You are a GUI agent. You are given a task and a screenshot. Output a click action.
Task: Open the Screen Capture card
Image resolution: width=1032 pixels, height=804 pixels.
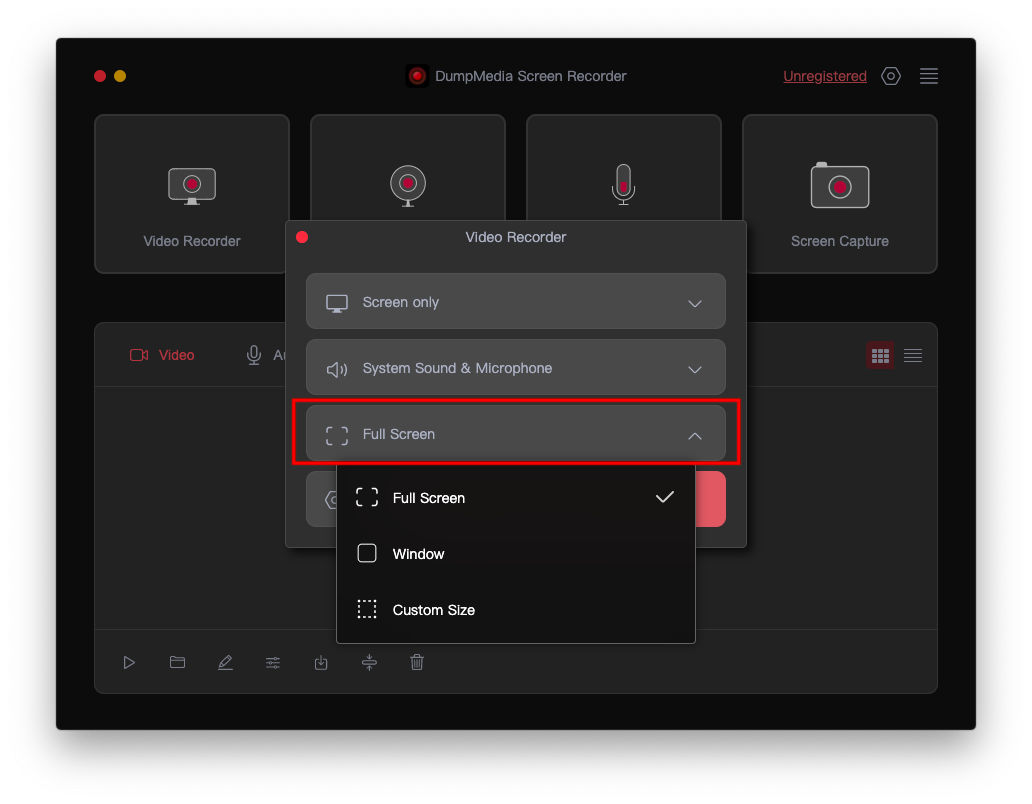839,193
